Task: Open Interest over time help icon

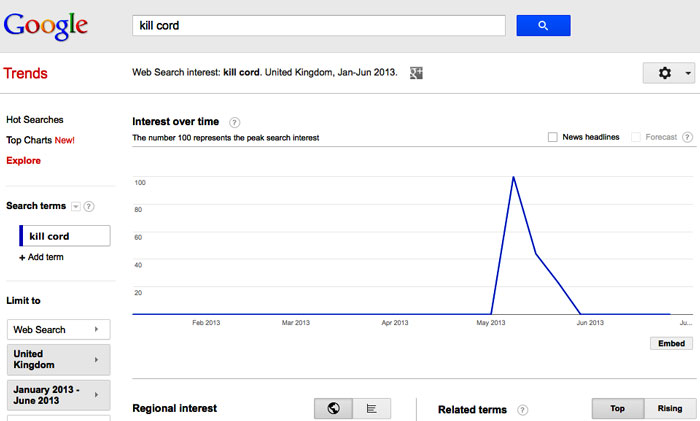Action: [234, 122]
